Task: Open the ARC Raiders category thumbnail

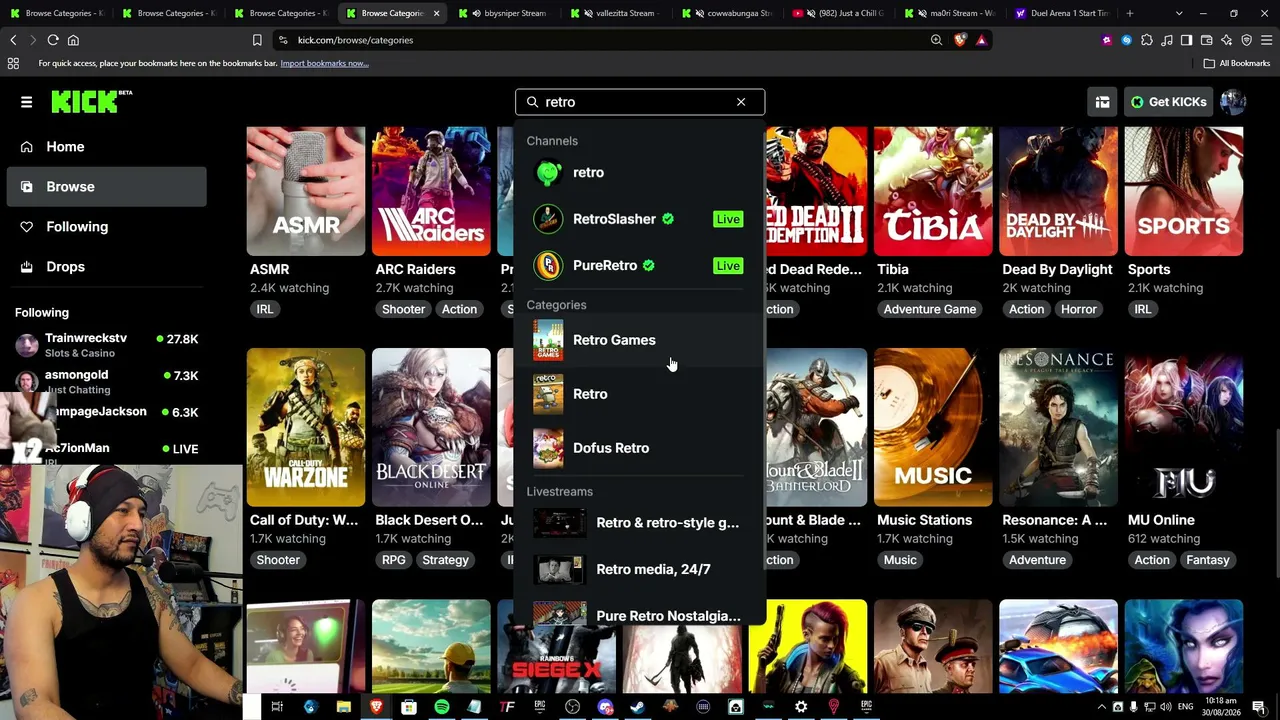Action: [x=431, y=191]
